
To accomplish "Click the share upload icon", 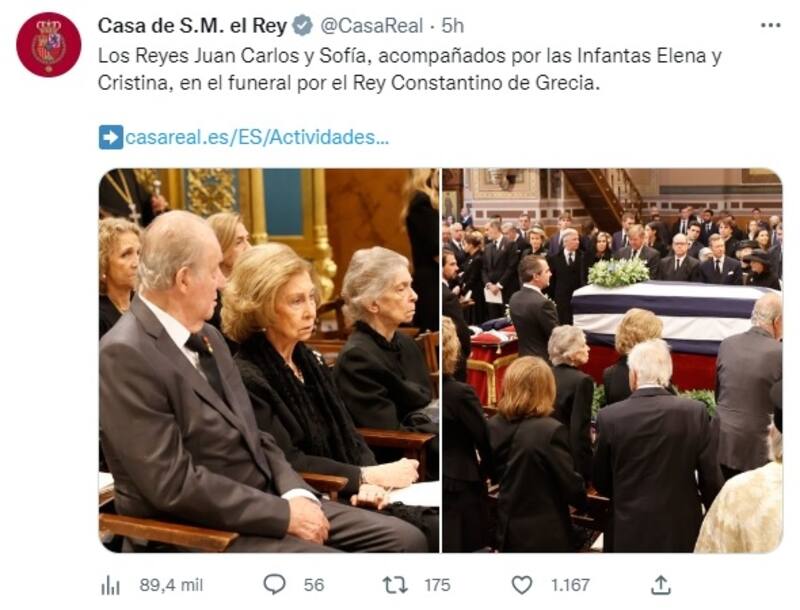I will click(661, 584).
